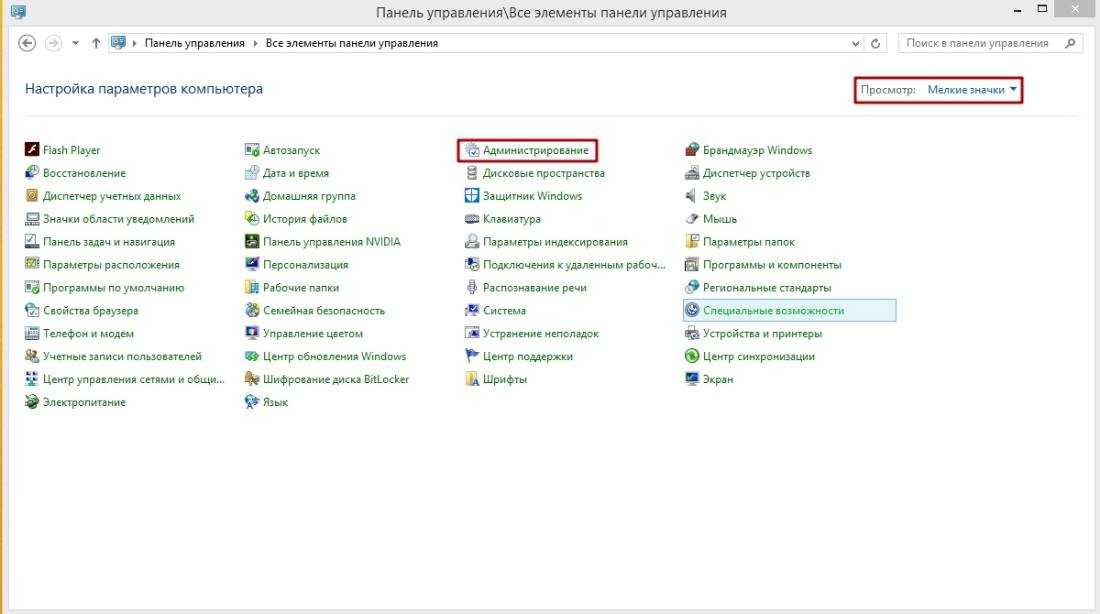Click Панель управления breadcrumb in address bar
The width and height of the screenshot is (1100, 614).
pyautogui.click(x=194, y=43)
